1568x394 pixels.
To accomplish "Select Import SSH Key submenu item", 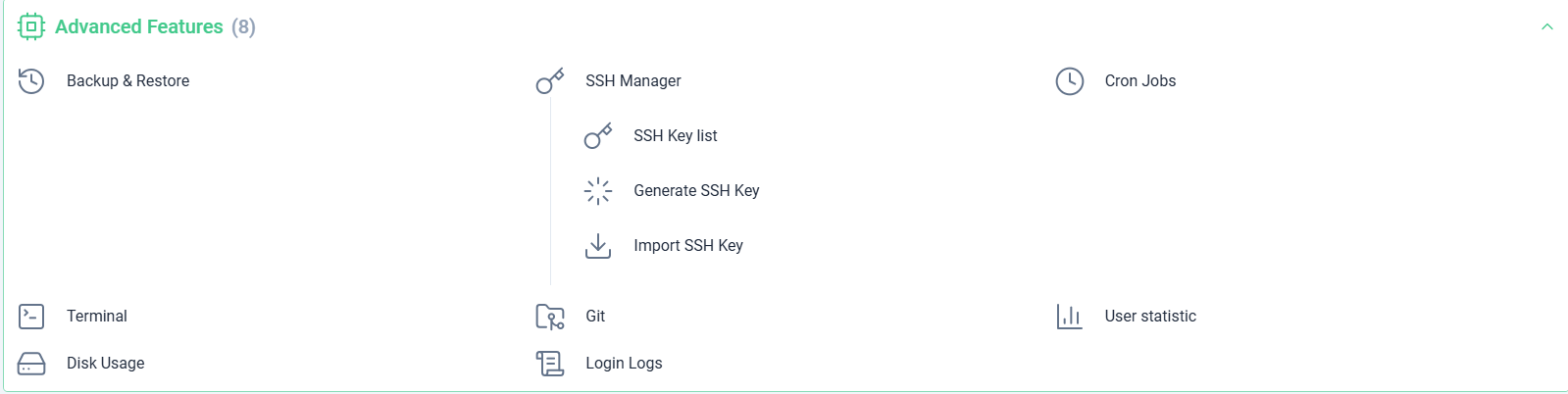I will pos(688,246).
